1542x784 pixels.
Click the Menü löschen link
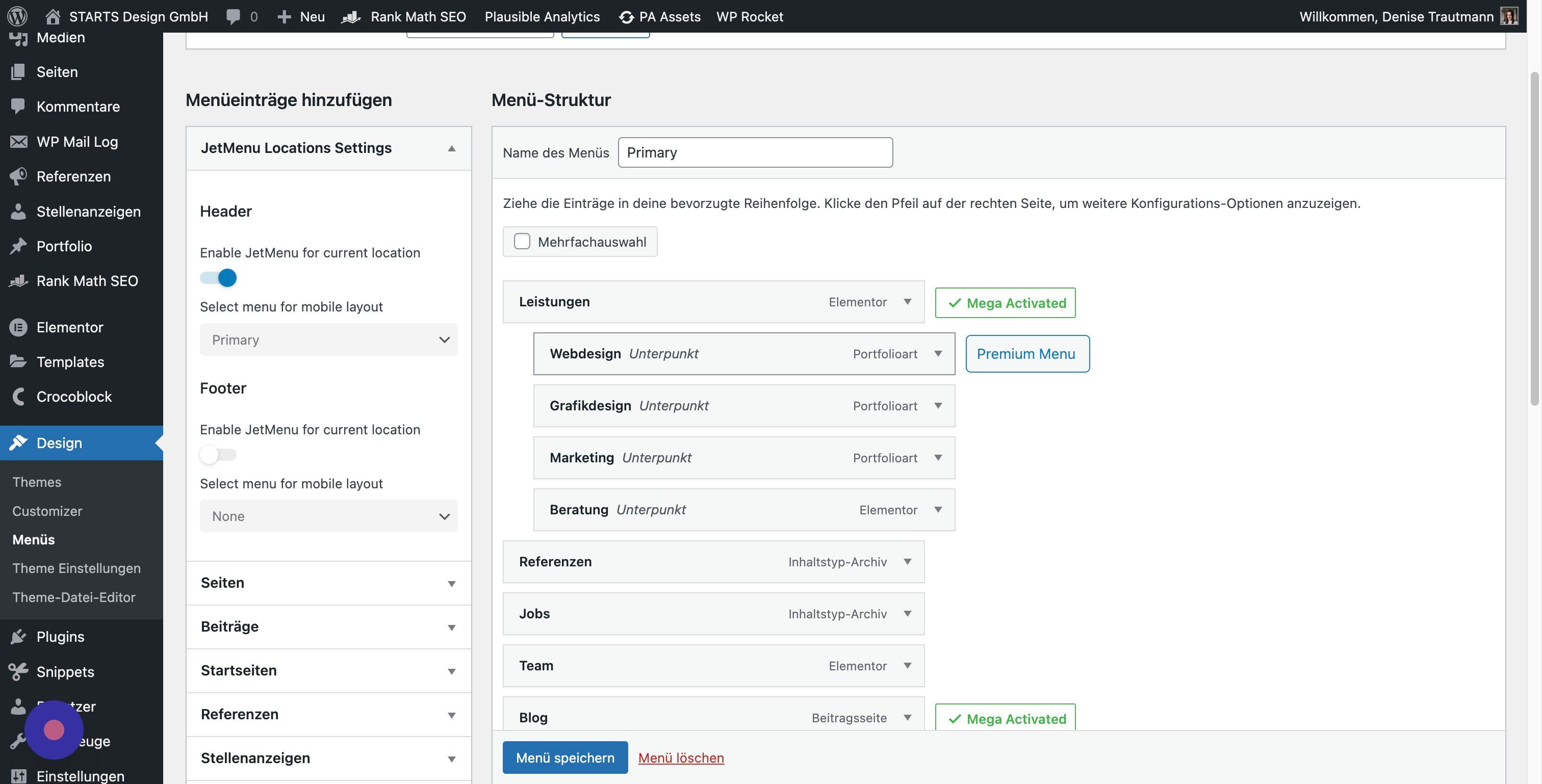click(681, 757)
